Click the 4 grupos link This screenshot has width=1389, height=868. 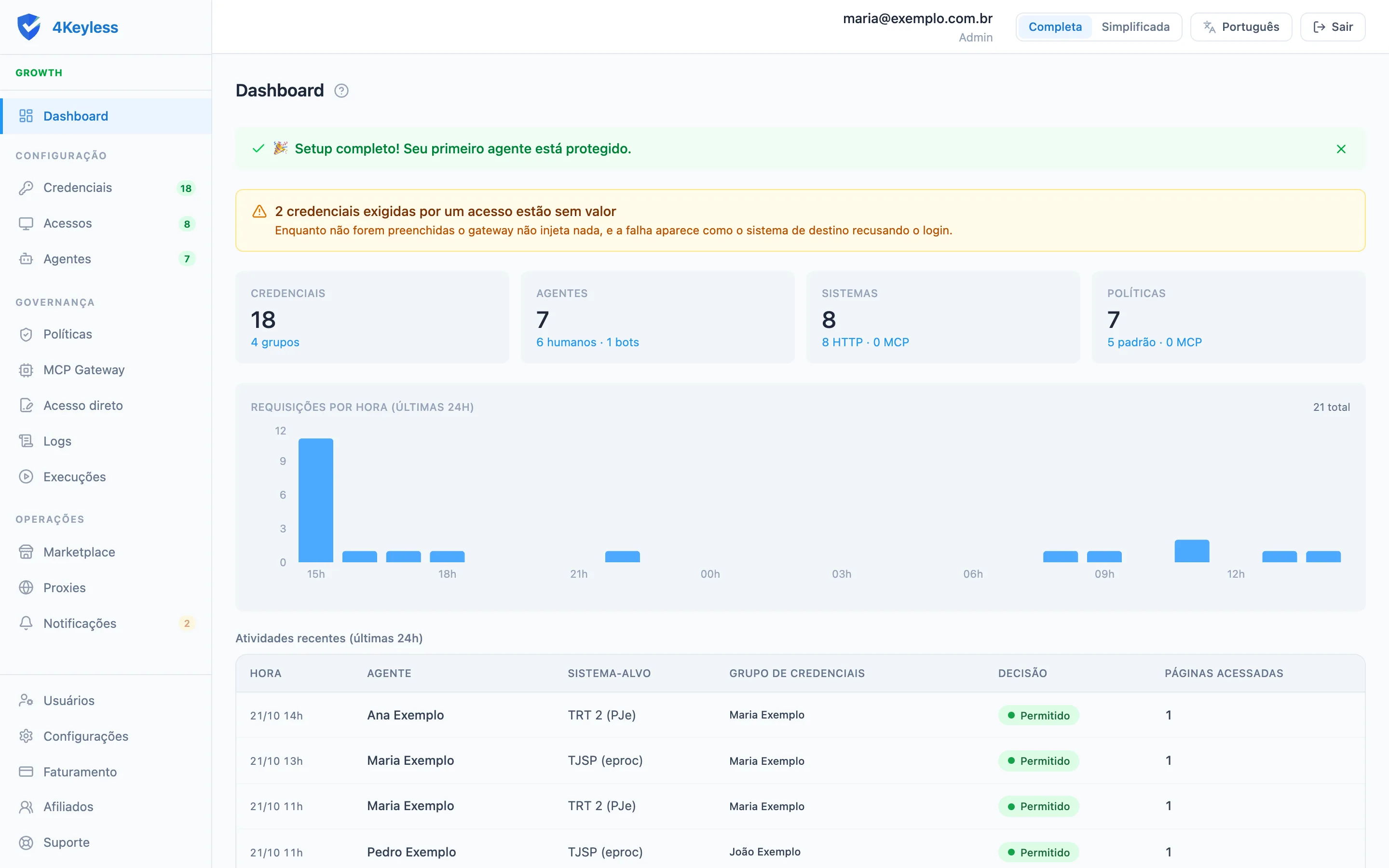(275, 342)
